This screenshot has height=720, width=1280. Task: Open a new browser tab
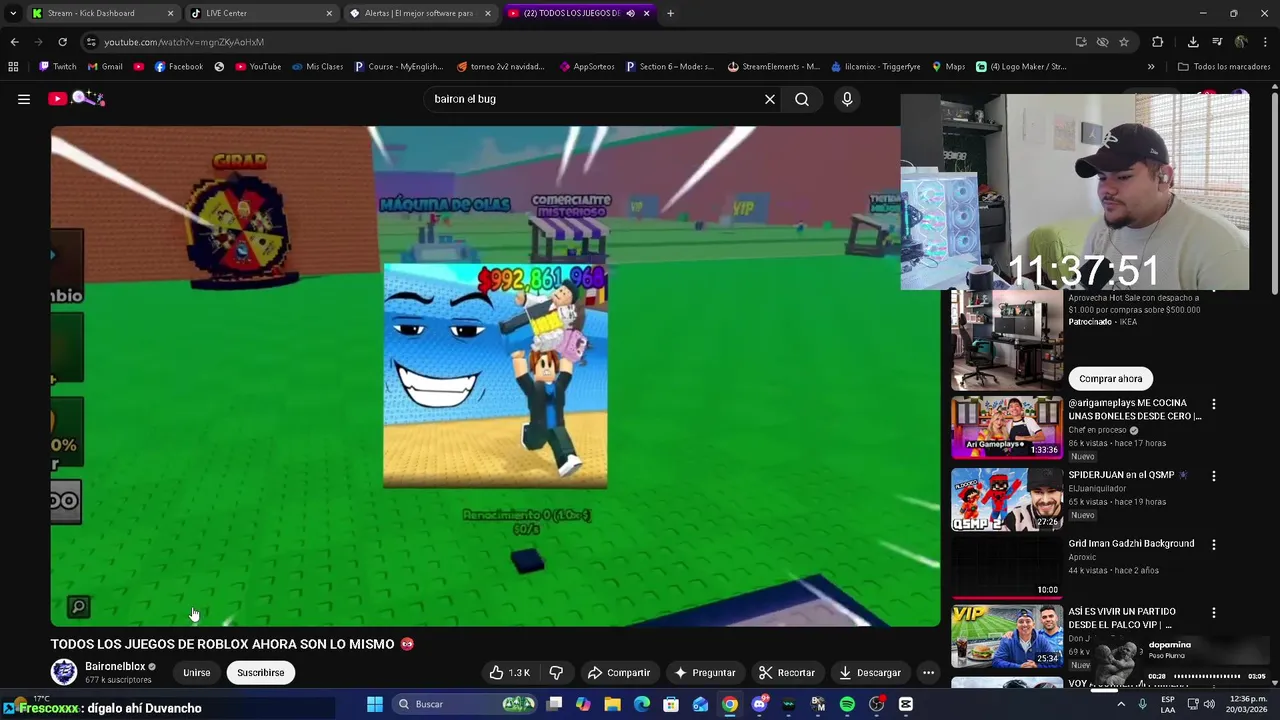(670, 13)
